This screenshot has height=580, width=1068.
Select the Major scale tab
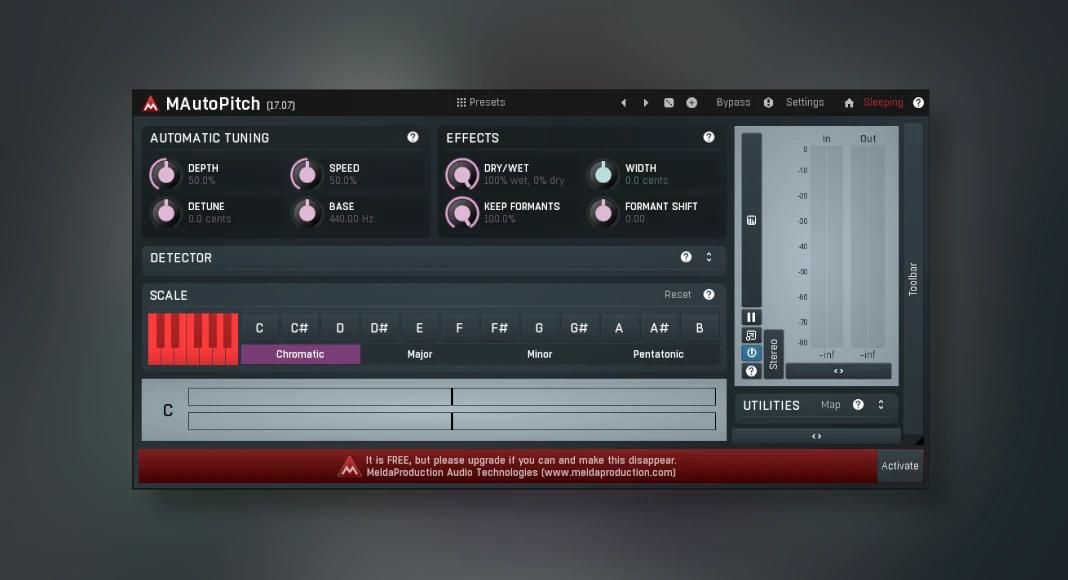click(420, 354)
